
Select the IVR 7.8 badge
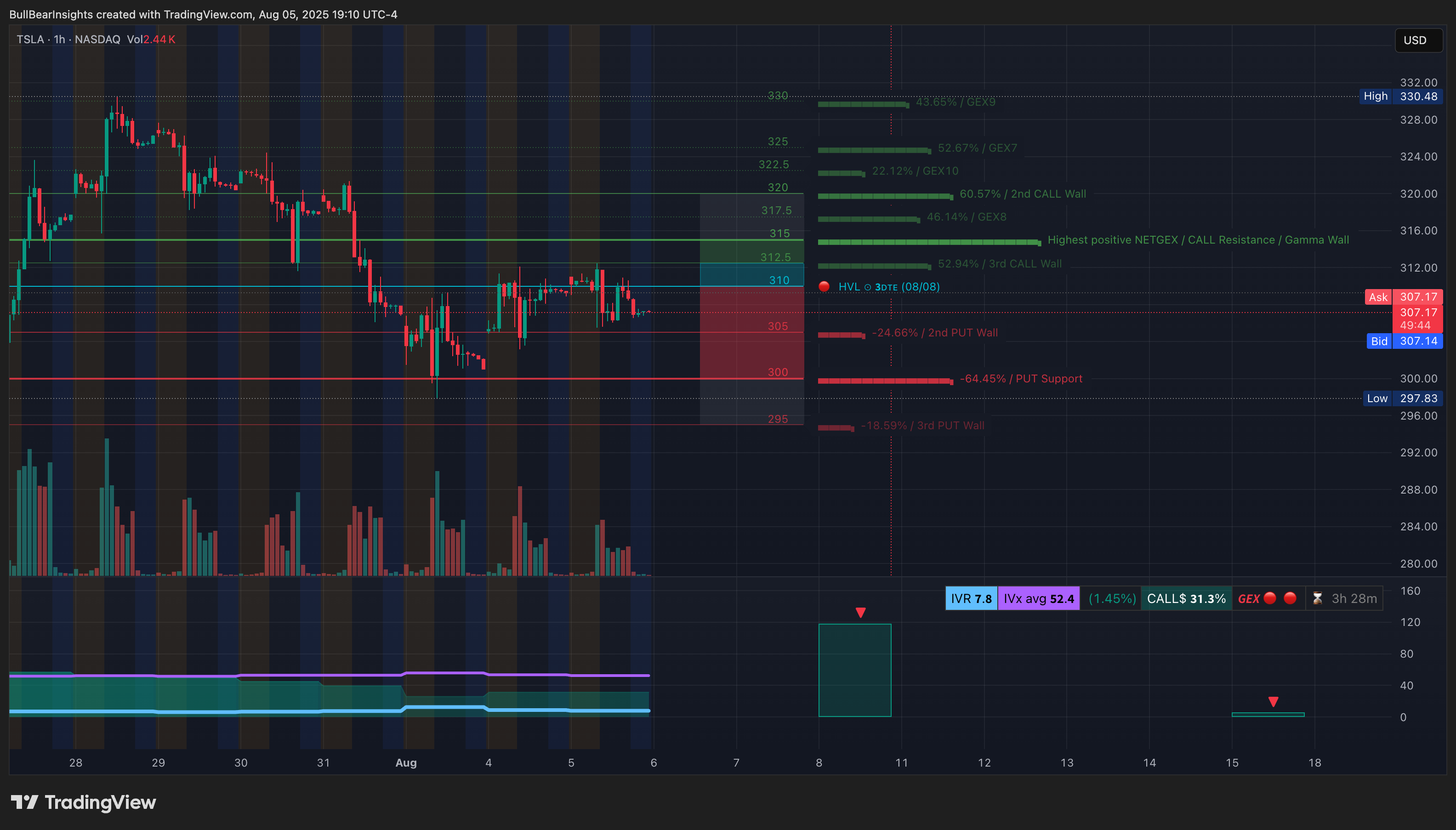pos(972,598)
